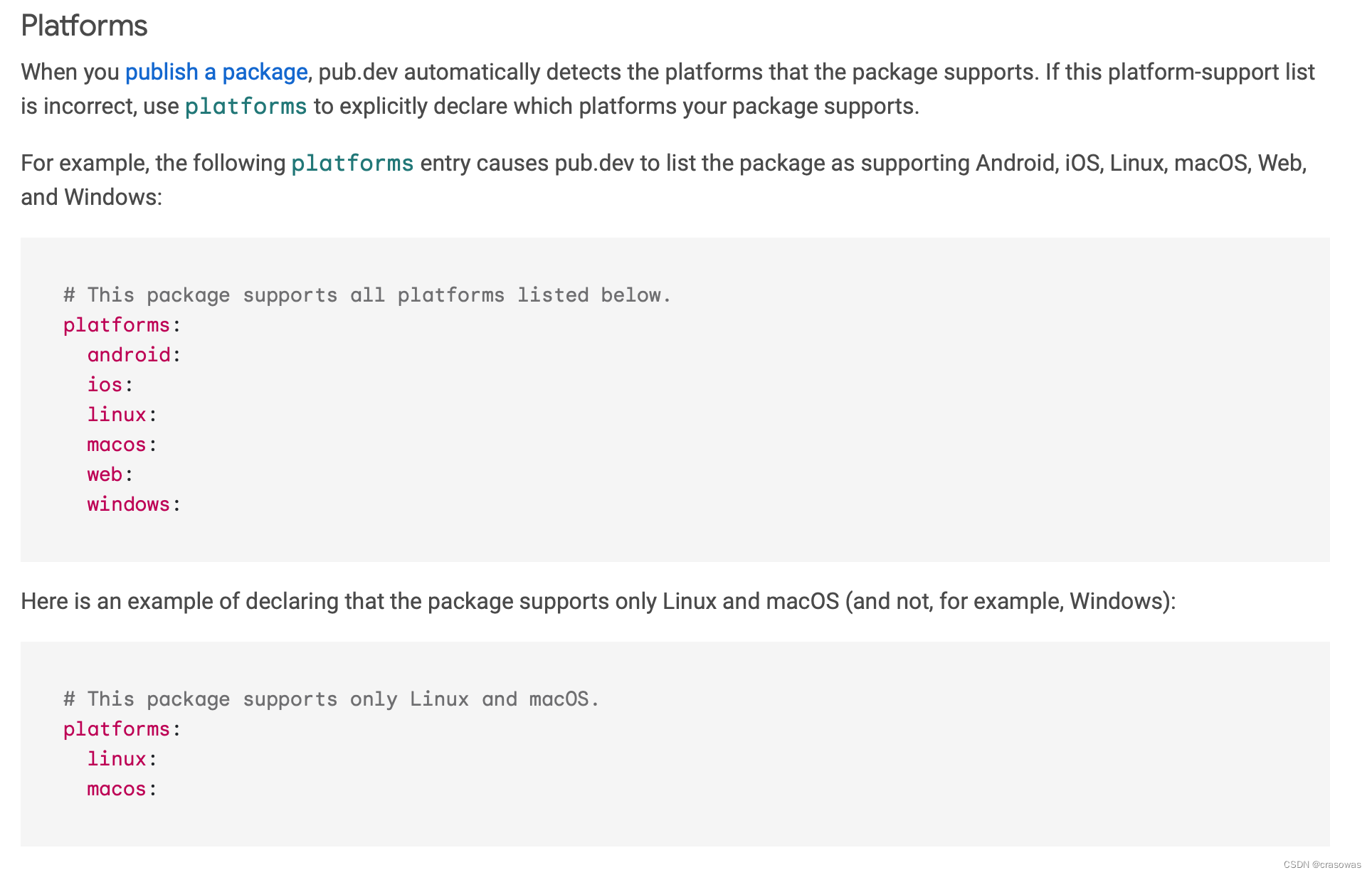
Task: Click 'platforms' code in 'For example' sentence
Action: [352, 164]
